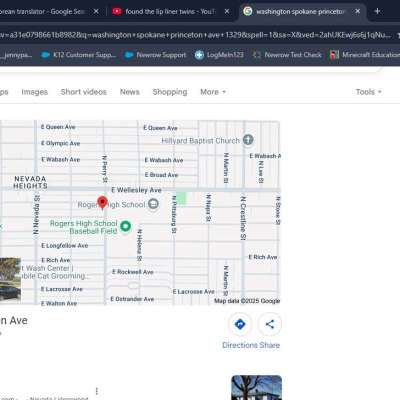Click the N Pittsburg St label

174,214
